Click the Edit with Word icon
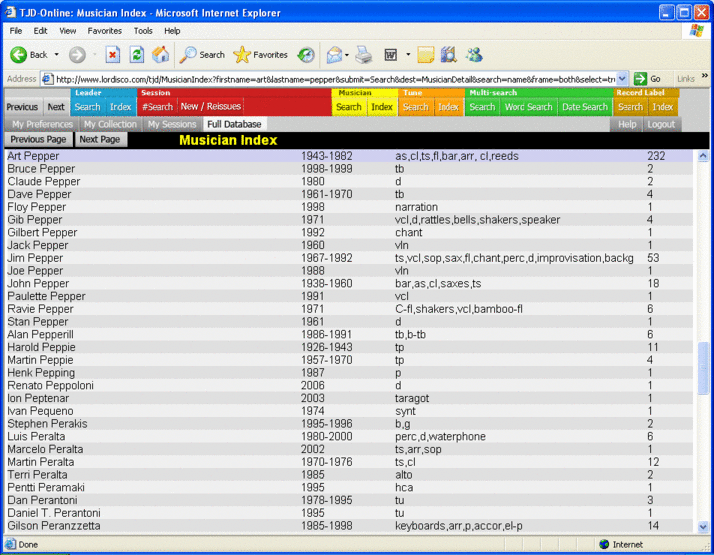The image size is (714, 555). pos(391,55)
